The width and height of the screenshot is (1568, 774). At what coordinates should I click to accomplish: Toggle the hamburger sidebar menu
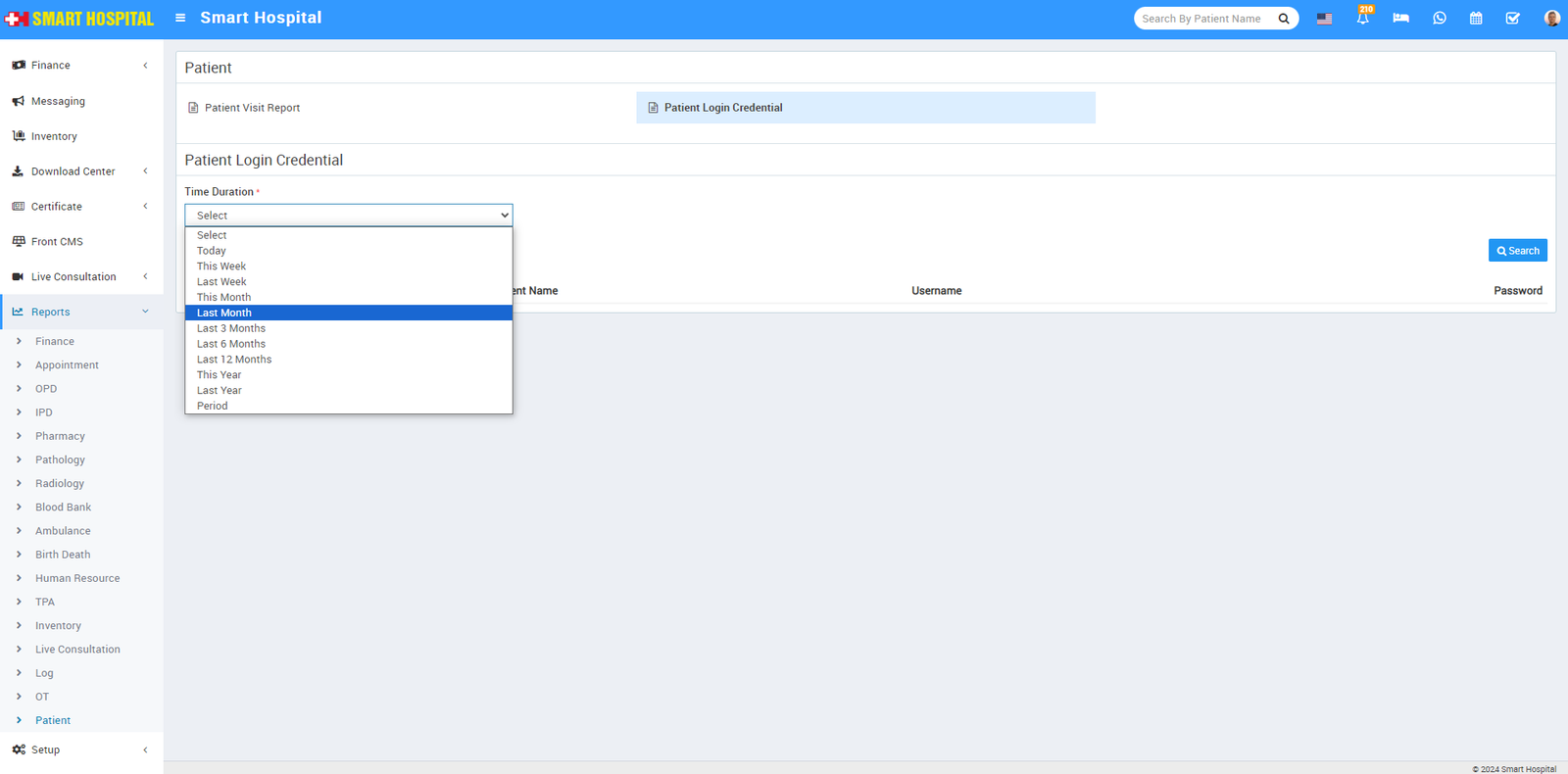pyautogui.click(x=180, y=18)
